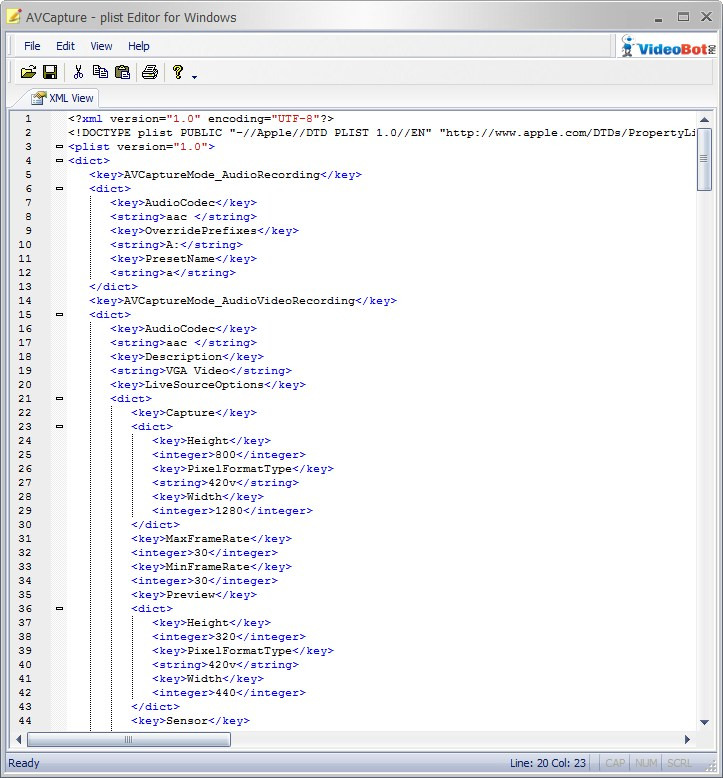The width and height of the screenshot is (723, 778).
Task: Click the Paste clipboard icon
Action: [x=122, y=72]
